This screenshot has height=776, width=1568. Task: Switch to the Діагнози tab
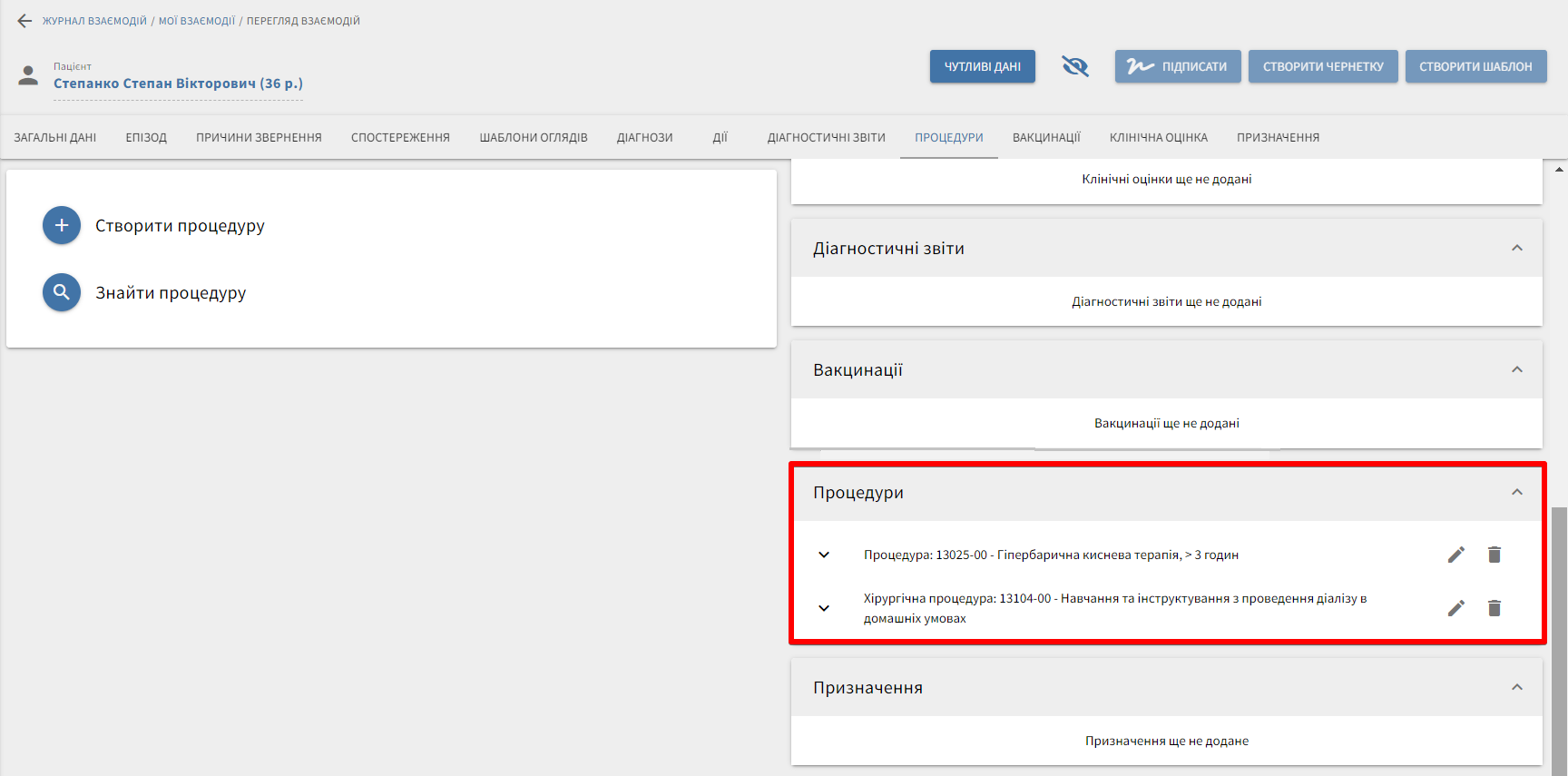(x=644, y=138)
